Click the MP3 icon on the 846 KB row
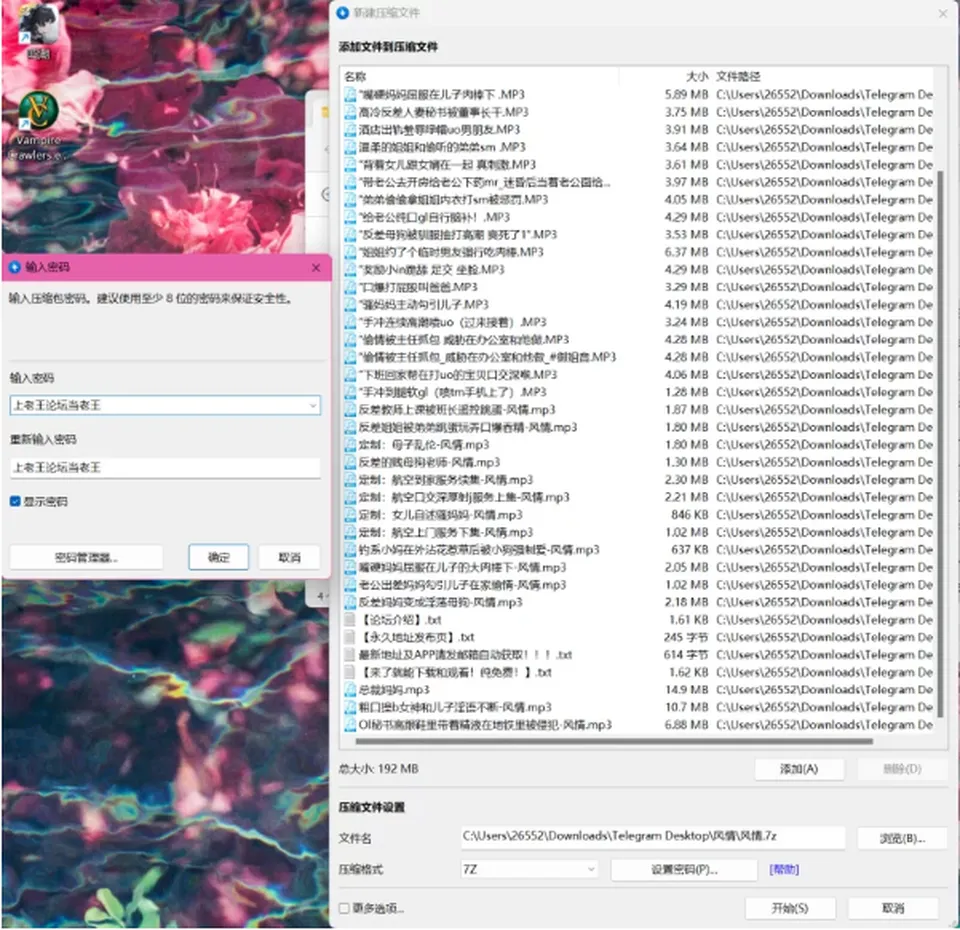This screenshot has width=960, height=930. [x=350, y=515]
